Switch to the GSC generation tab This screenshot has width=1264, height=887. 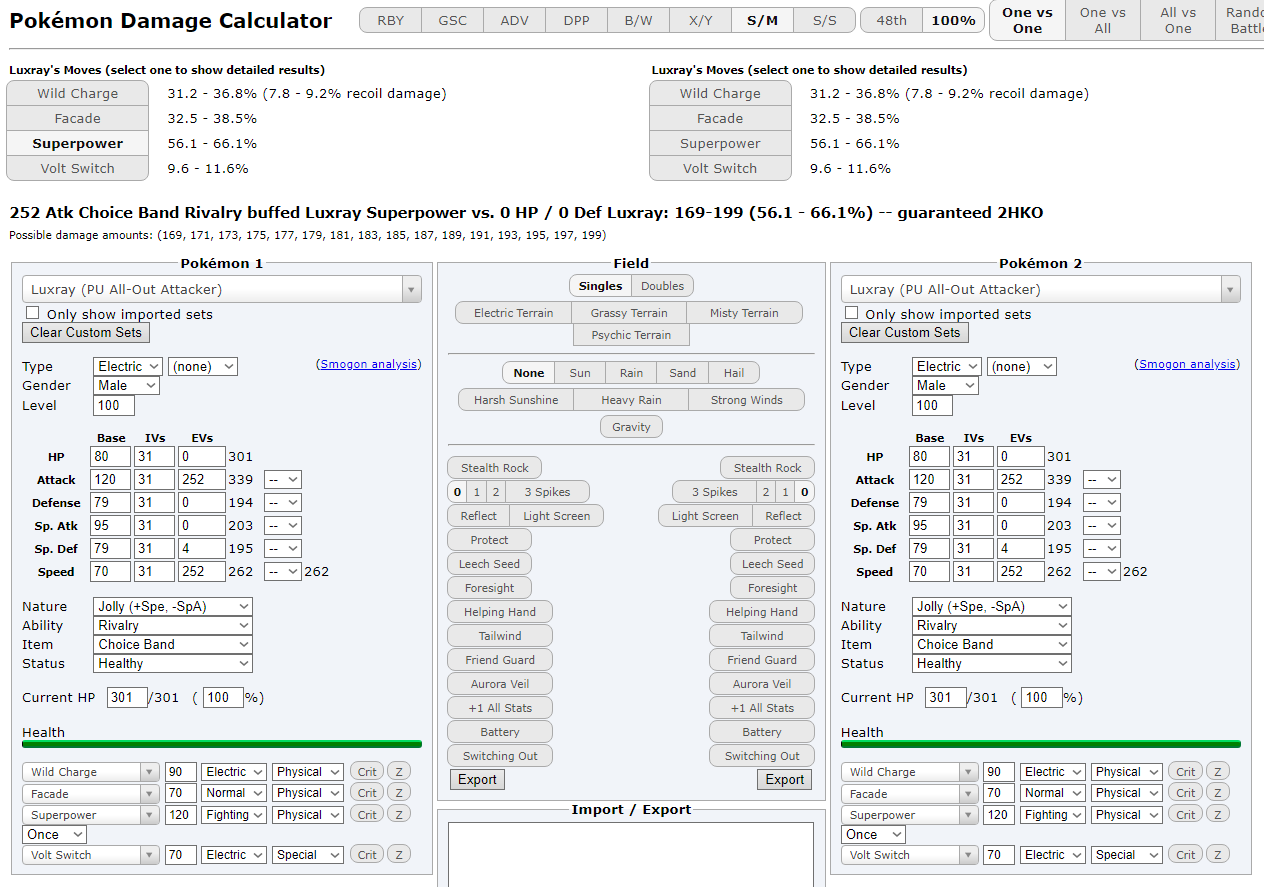(x=453, y=20)
